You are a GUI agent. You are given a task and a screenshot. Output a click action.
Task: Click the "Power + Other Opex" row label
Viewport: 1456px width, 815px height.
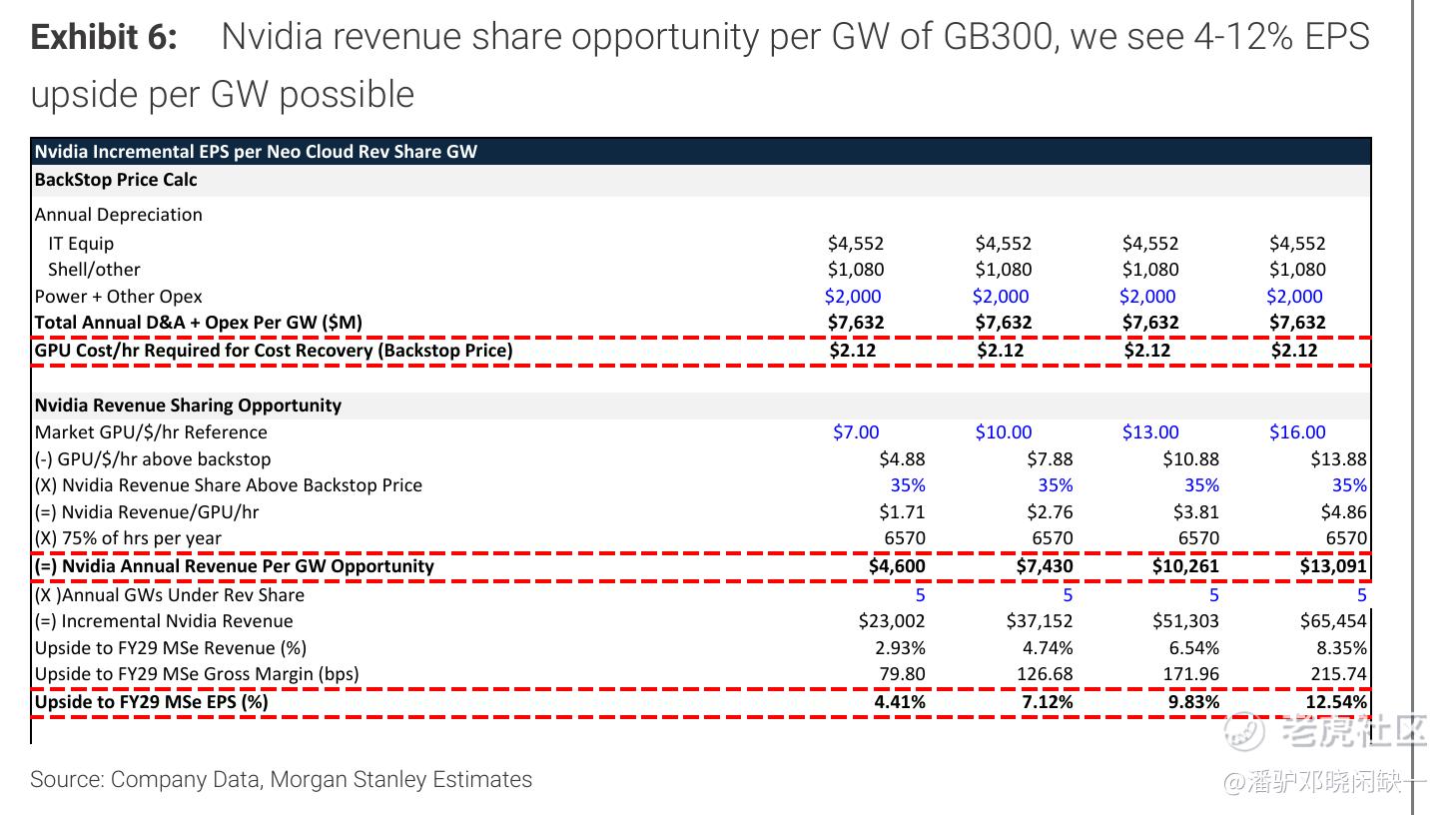click(118, 297)
